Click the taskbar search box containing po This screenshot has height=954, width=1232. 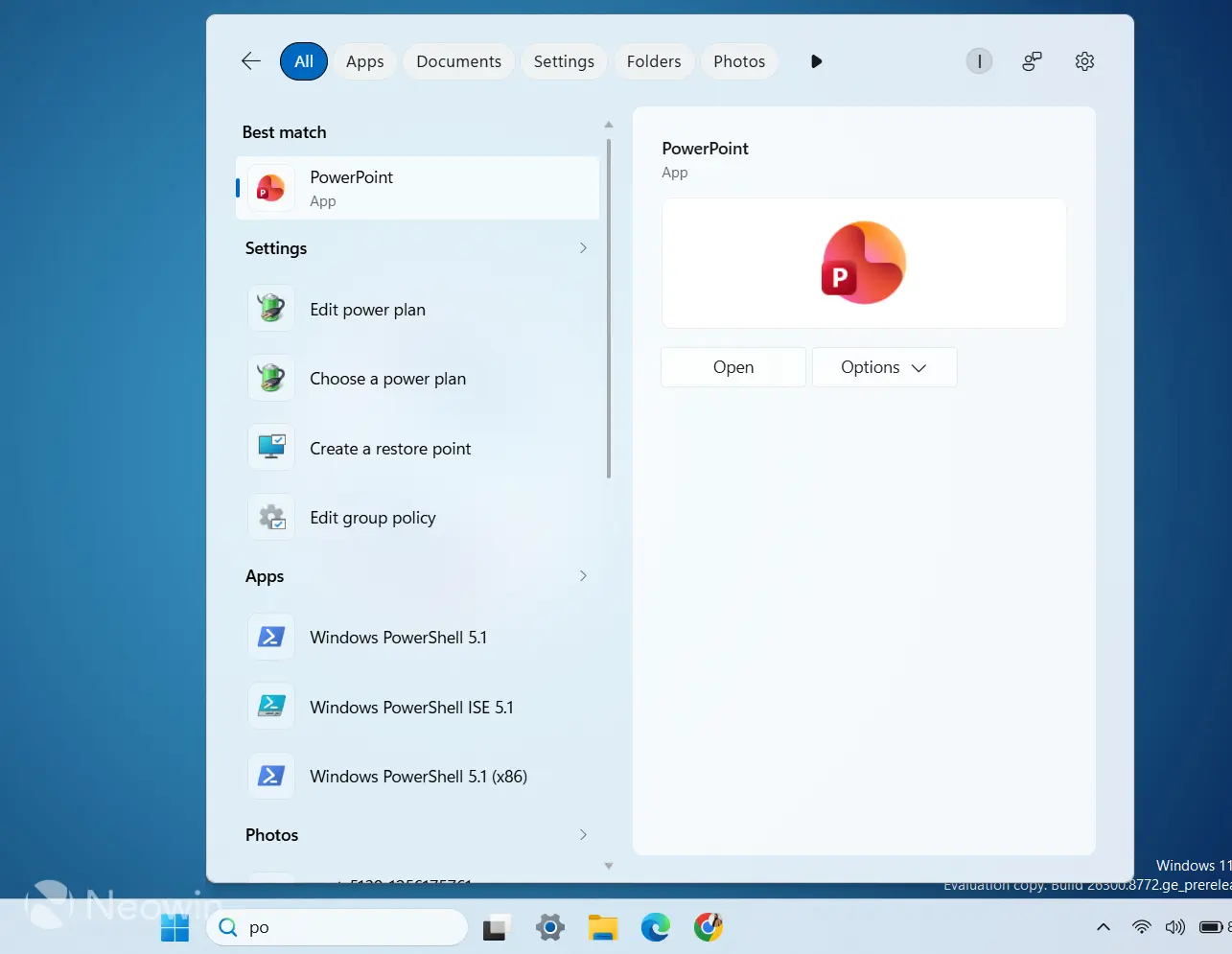[x=337, y=927]
